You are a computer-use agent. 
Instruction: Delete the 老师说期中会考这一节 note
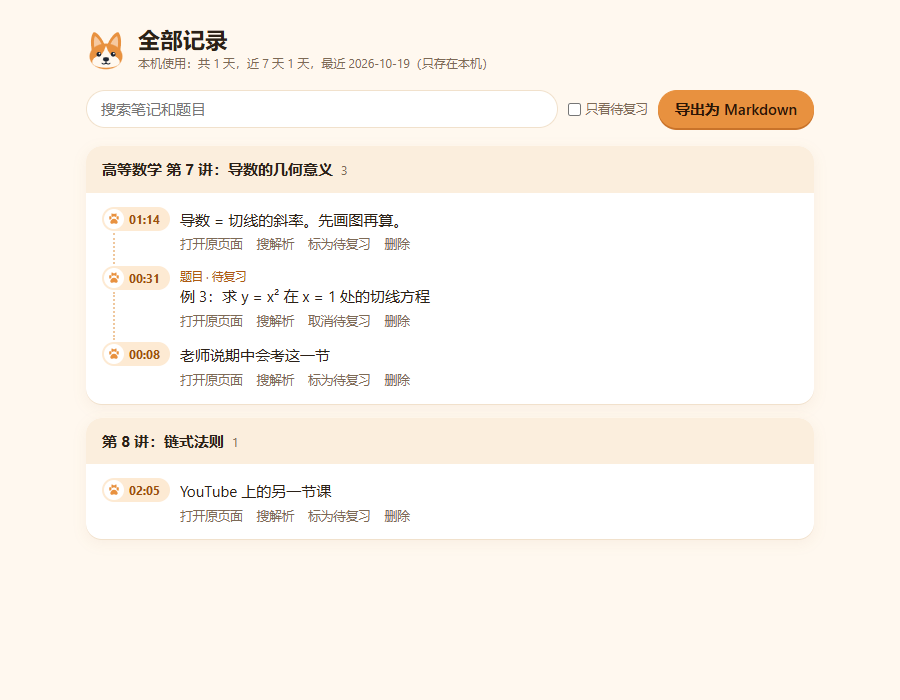397,380
